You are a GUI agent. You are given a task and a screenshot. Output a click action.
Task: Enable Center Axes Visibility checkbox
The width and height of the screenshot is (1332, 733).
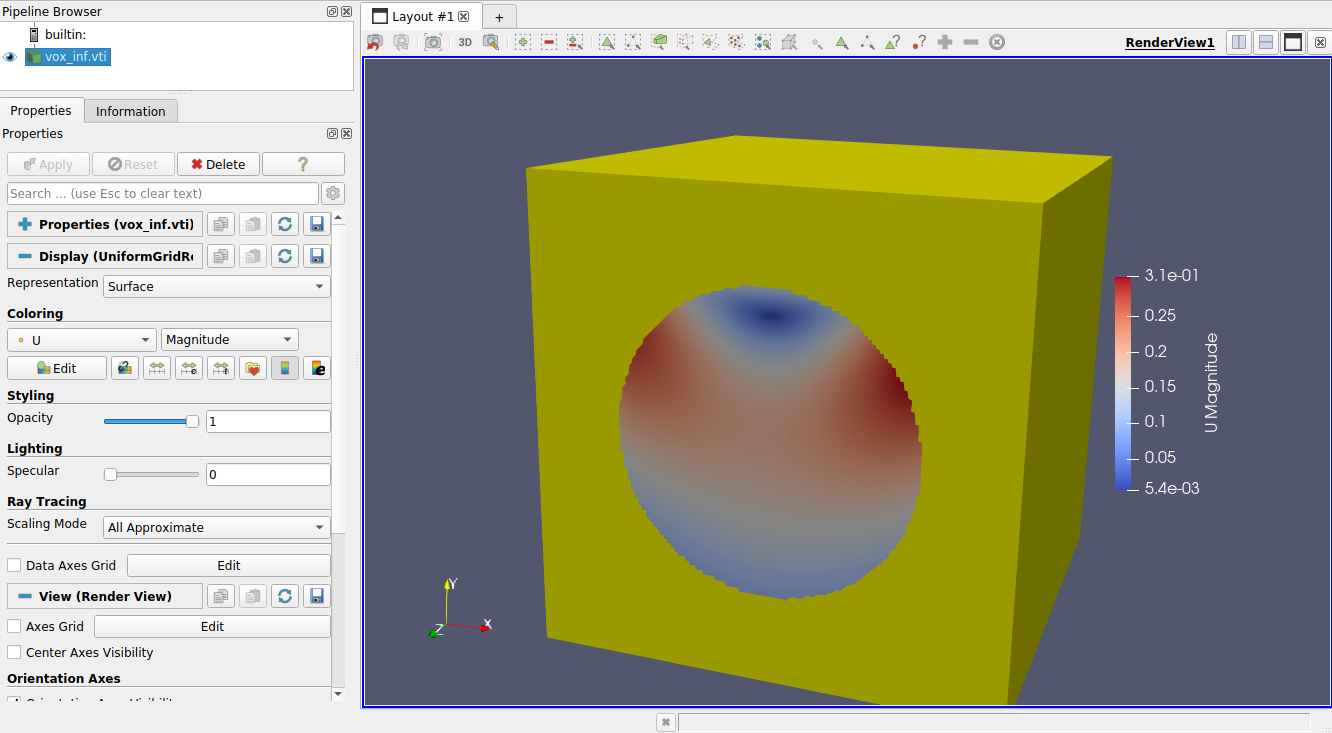tap(14, 653)
